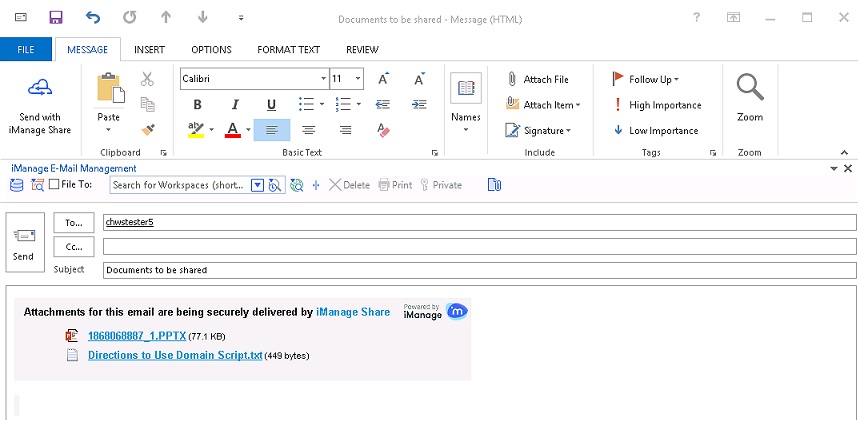
Task: Toggle Underline formatting
Action: click(x=271, y=105)
